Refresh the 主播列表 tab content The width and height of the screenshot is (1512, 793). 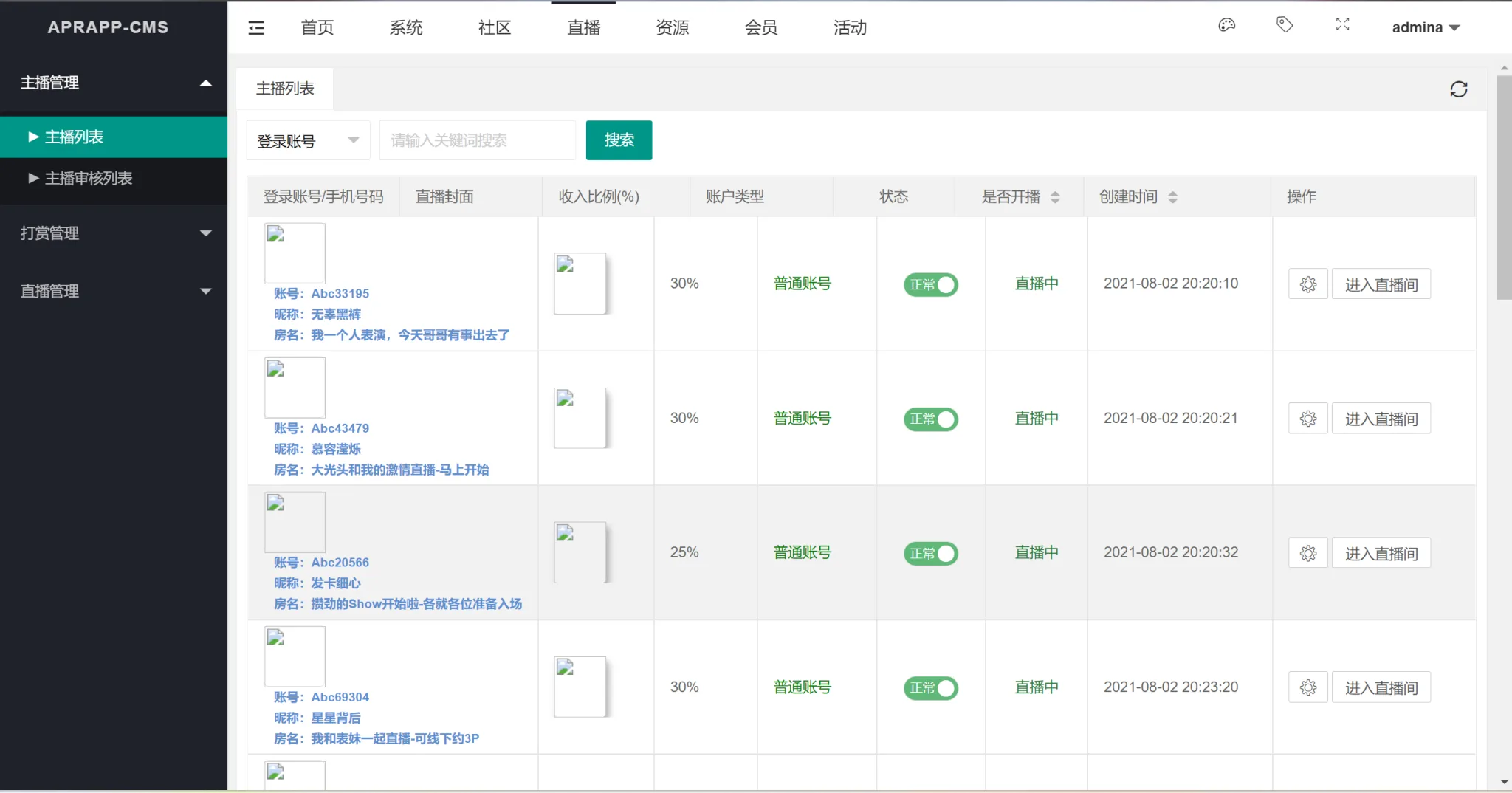point(1458,89)
